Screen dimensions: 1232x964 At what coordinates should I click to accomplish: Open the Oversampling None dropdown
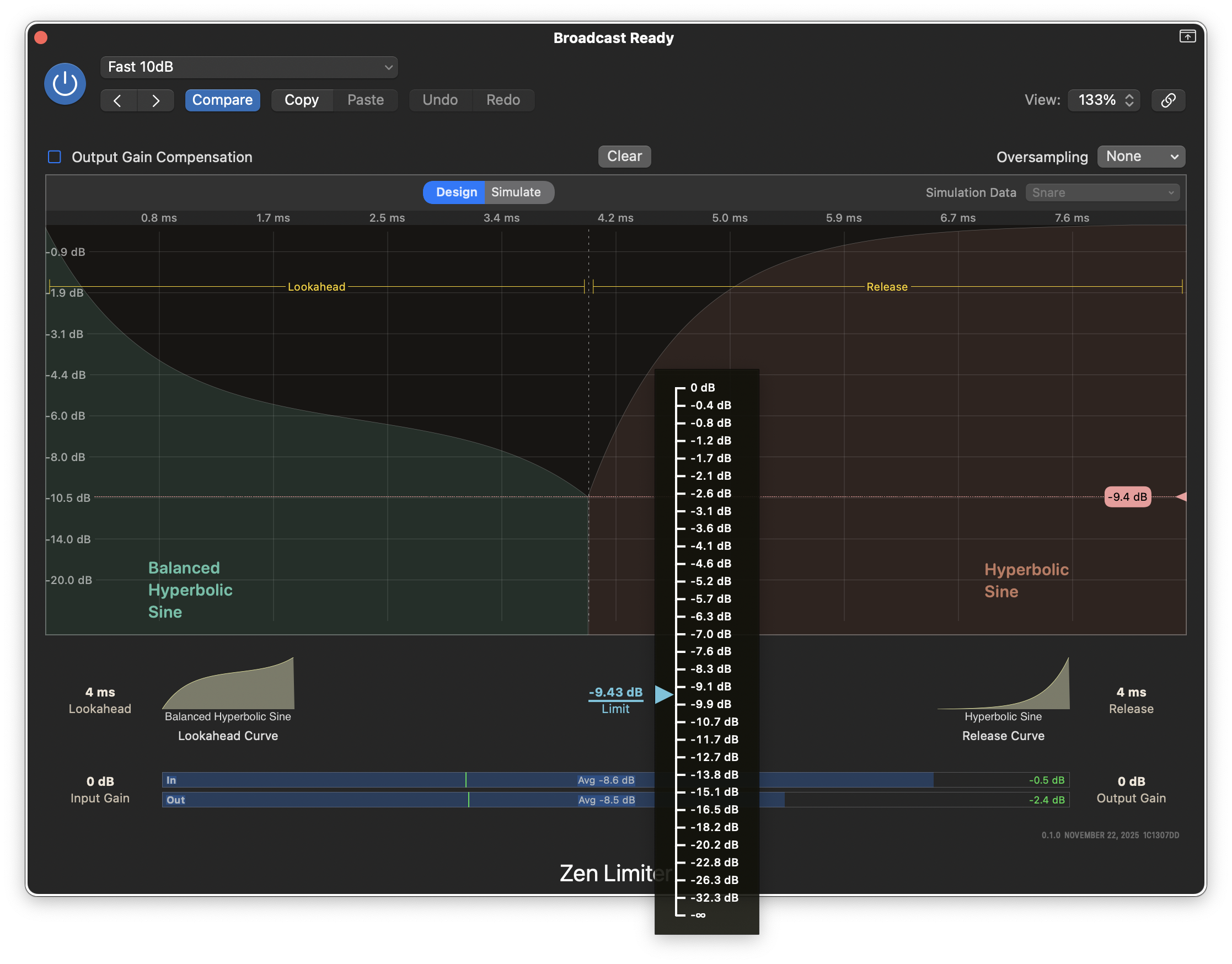1140,157
